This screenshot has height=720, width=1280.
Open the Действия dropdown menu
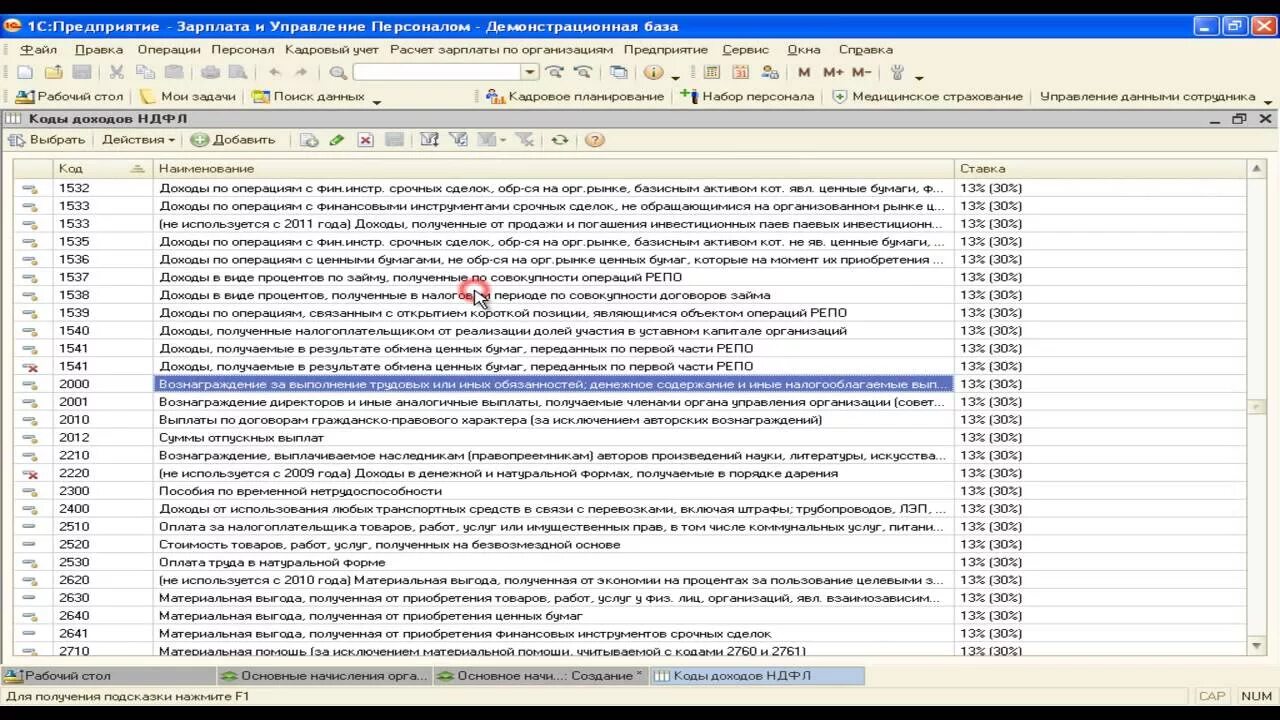(x=138, y=140)
